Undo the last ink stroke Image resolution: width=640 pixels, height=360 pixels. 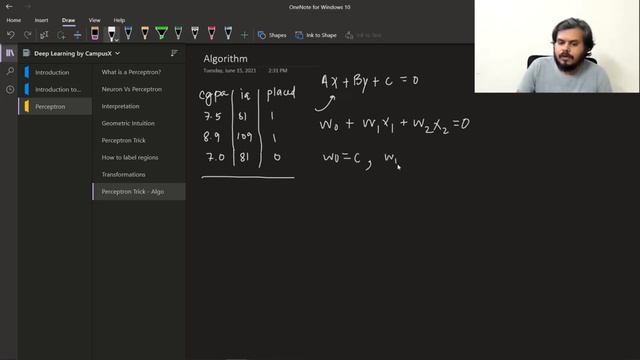click(x=11, y=35)
